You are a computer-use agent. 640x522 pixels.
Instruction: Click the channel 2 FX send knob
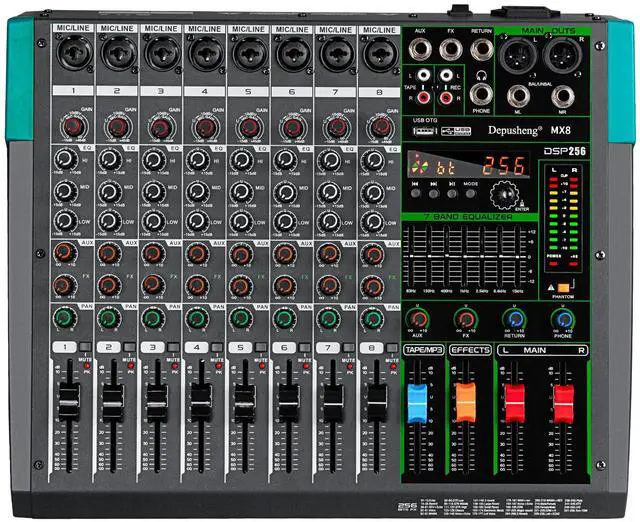pyautogui.click(x=109, y=285)
